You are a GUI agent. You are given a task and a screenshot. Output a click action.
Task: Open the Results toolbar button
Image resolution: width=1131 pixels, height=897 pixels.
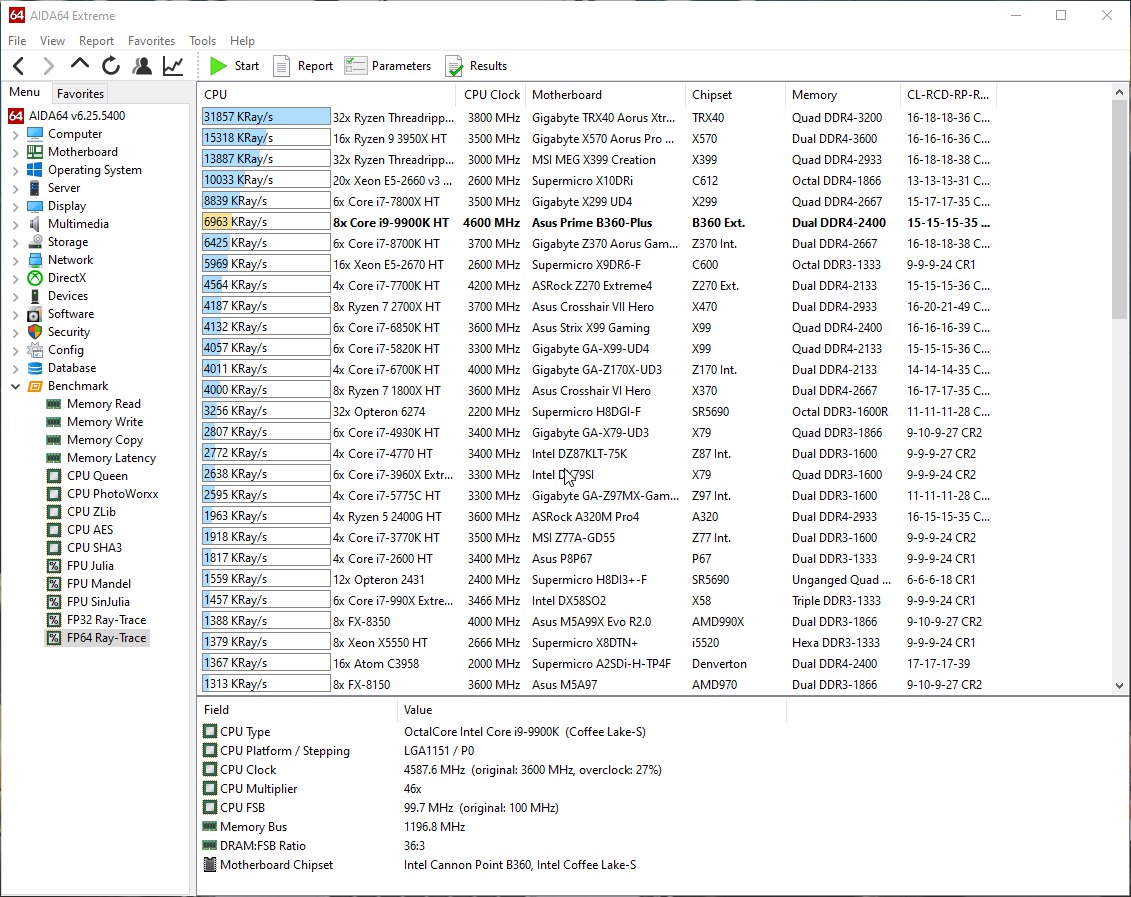point(476,66)
